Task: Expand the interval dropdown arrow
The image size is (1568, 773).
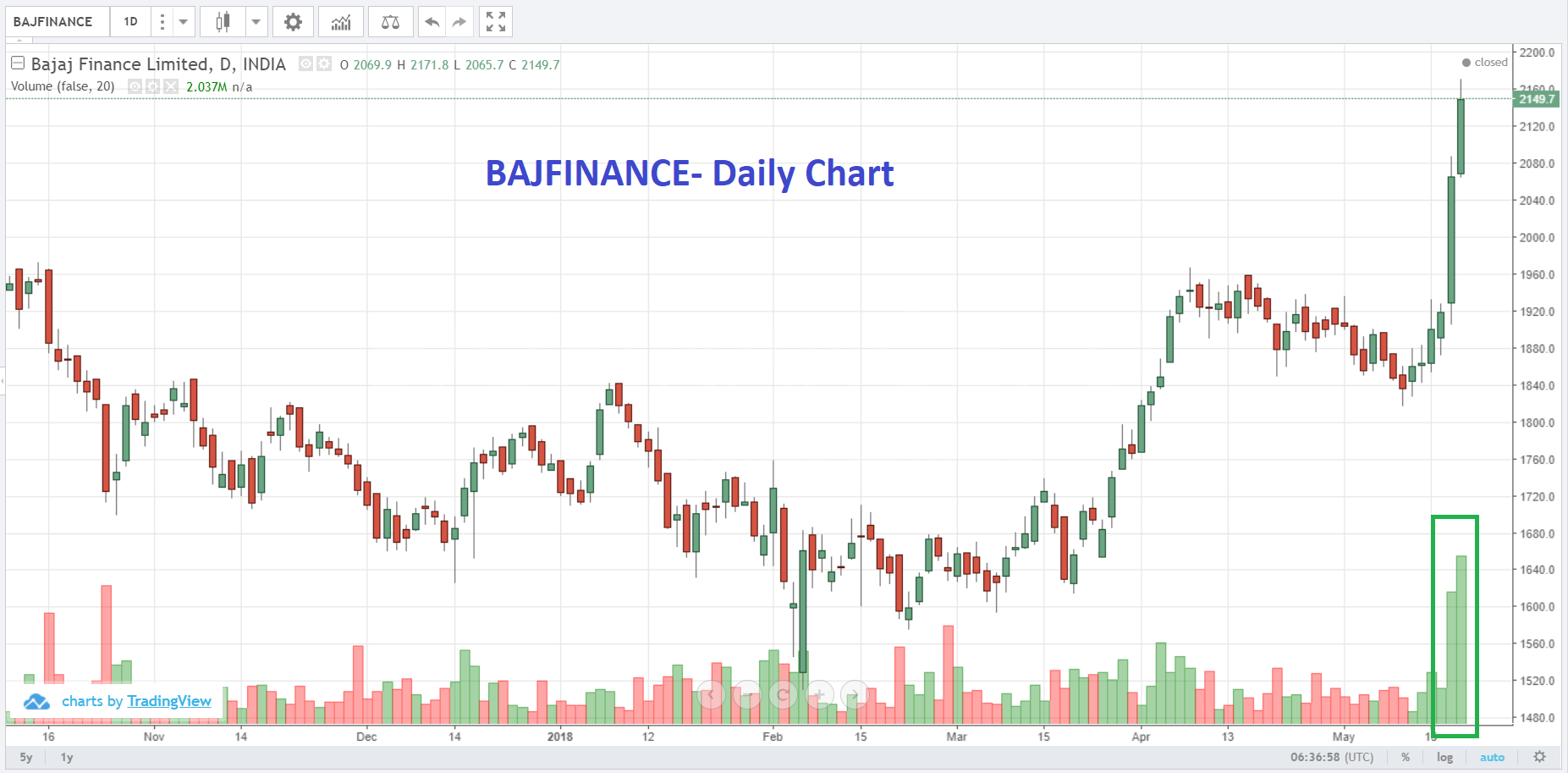Action: (x=184, y=22)
